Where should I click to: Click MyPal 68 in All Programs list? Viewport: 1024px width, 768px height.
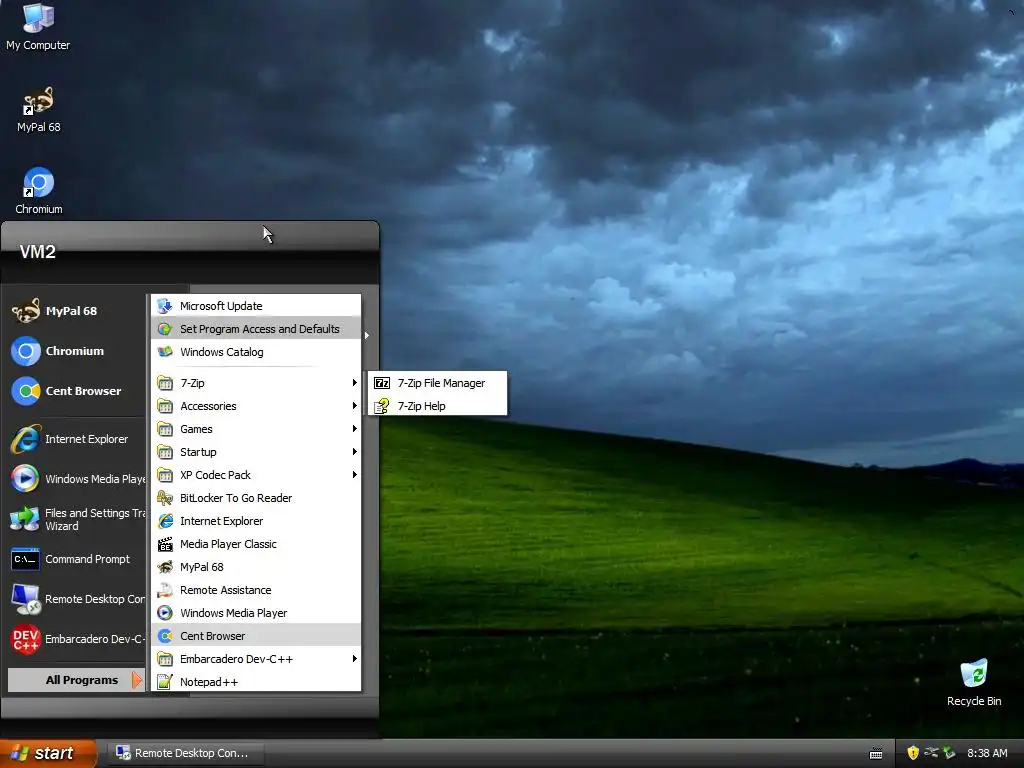pyautogui.click(x=256, y=567)
